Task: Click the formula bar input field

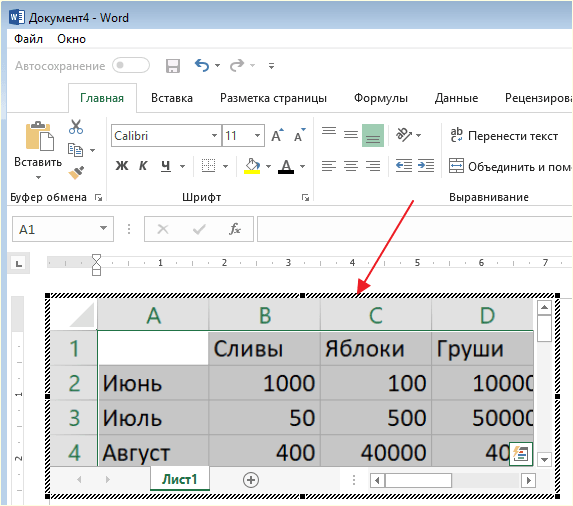Action: click(x=415, y=229)
